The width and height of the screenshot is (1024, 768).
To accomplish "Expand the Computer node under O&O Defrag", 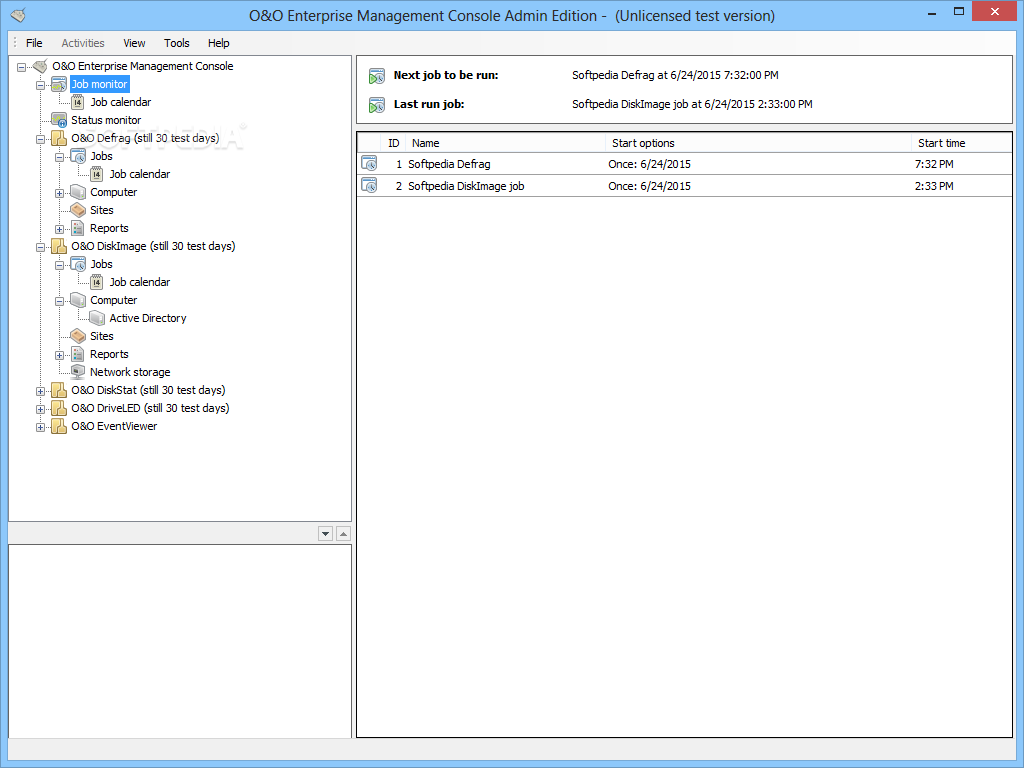I will pos(59,193).
